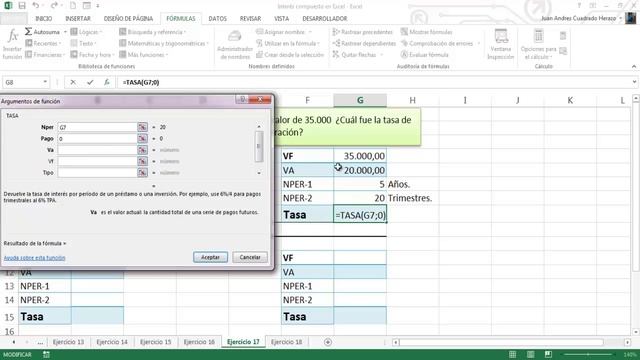Switch to VISTA ribbon tab
The width and height of the screenshot is (640, 360).
coord(282,19)
